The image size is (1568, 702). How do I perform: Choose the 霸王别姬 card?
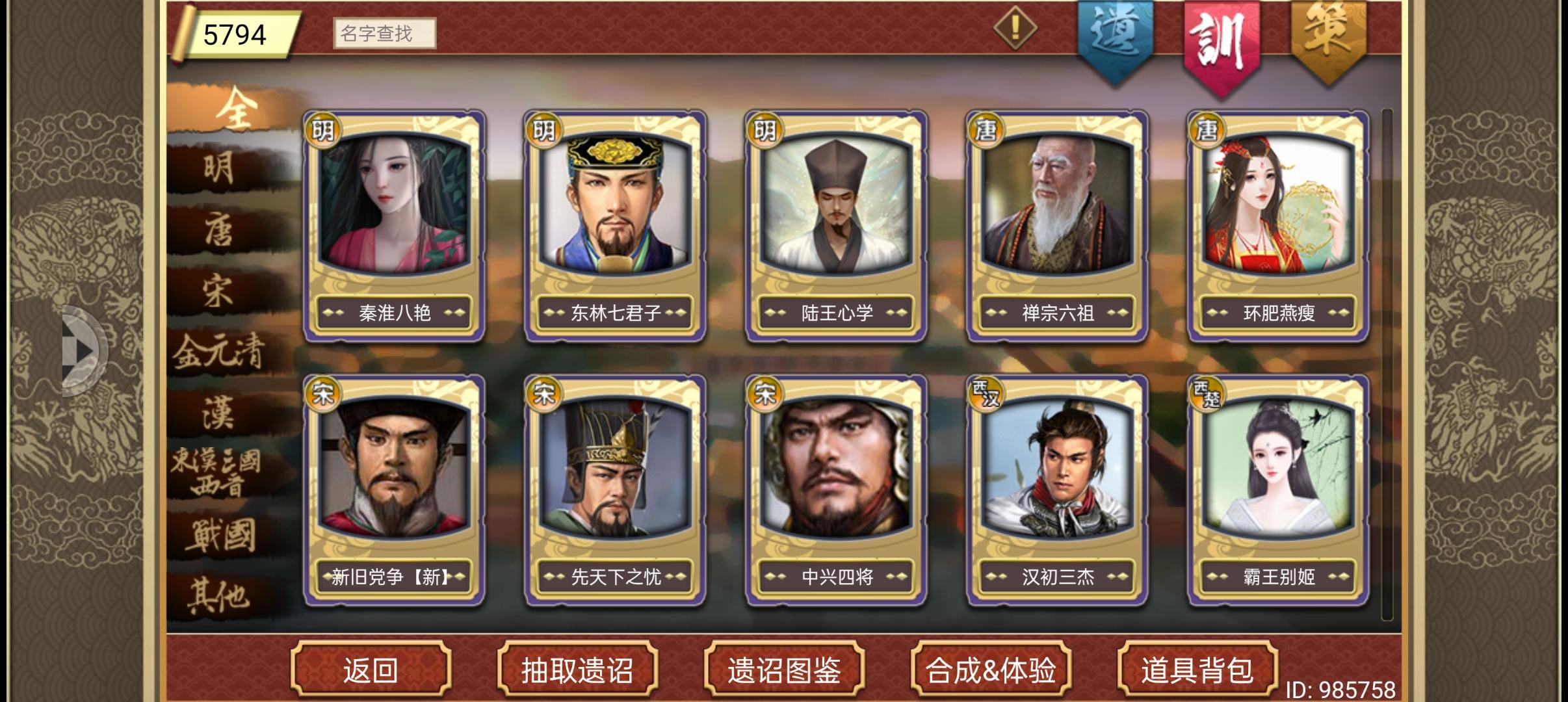[x=1278, y=490]
